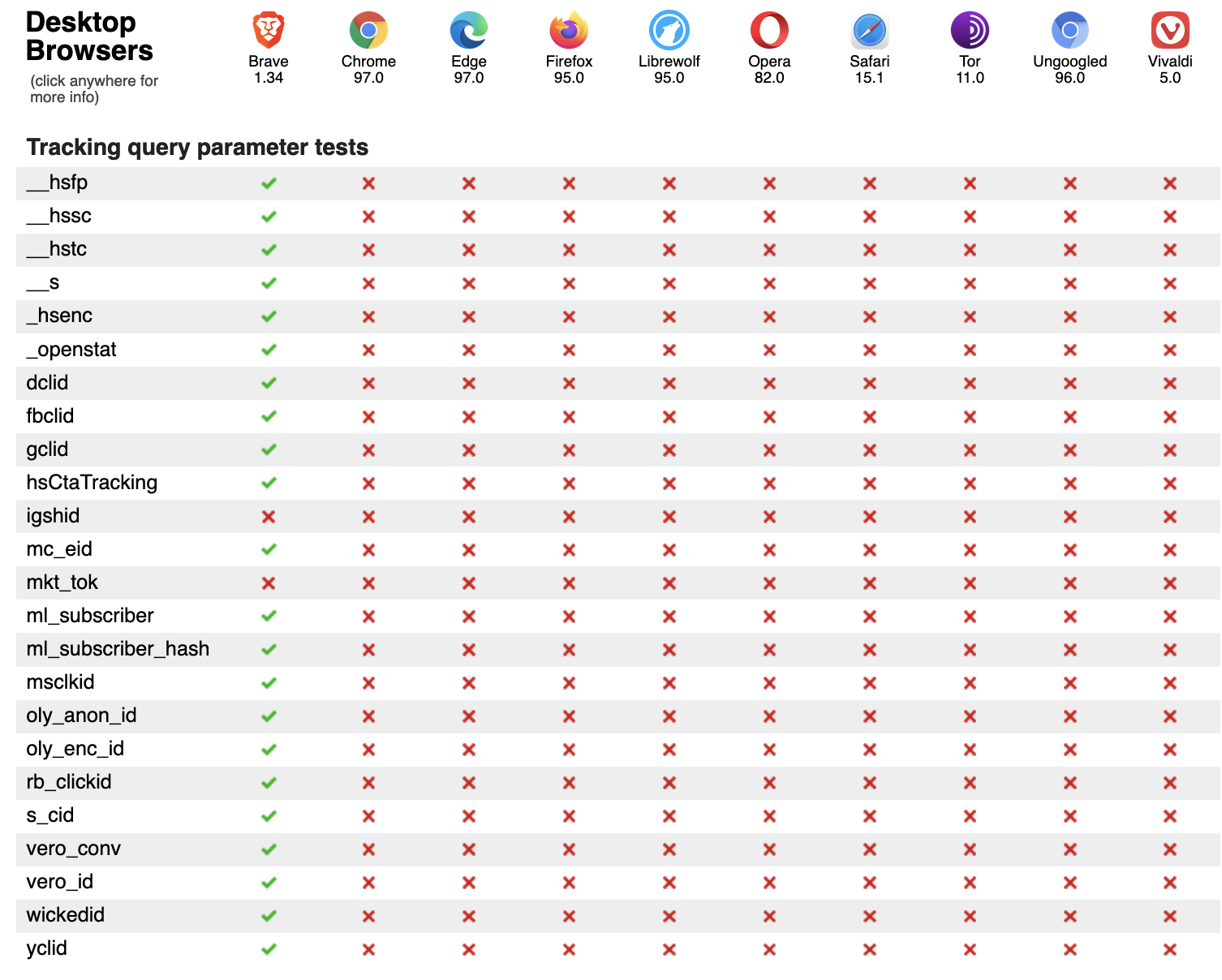Viewport: 1222px width, 980px height.
Task: Click the Desktop Browsers heading
Action: (x=89, y=37)
